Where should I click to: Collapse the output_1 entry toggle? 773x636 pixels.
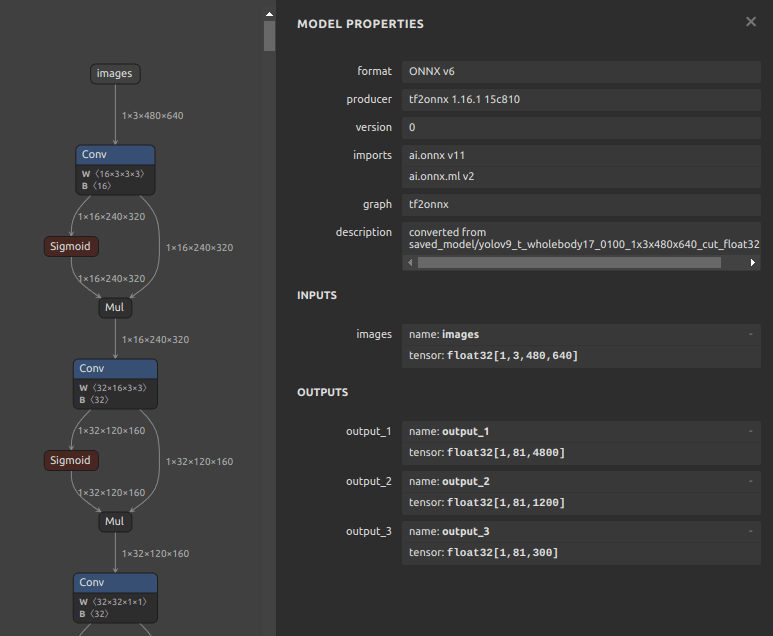point(750,431)
